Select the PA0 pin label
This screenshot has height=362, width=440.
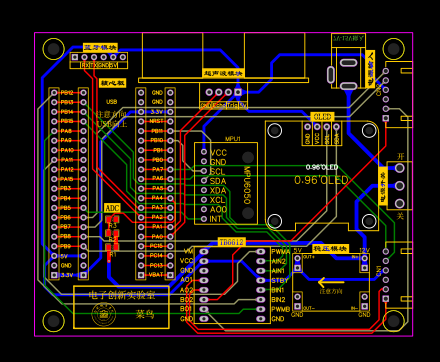tap(157, 237)
